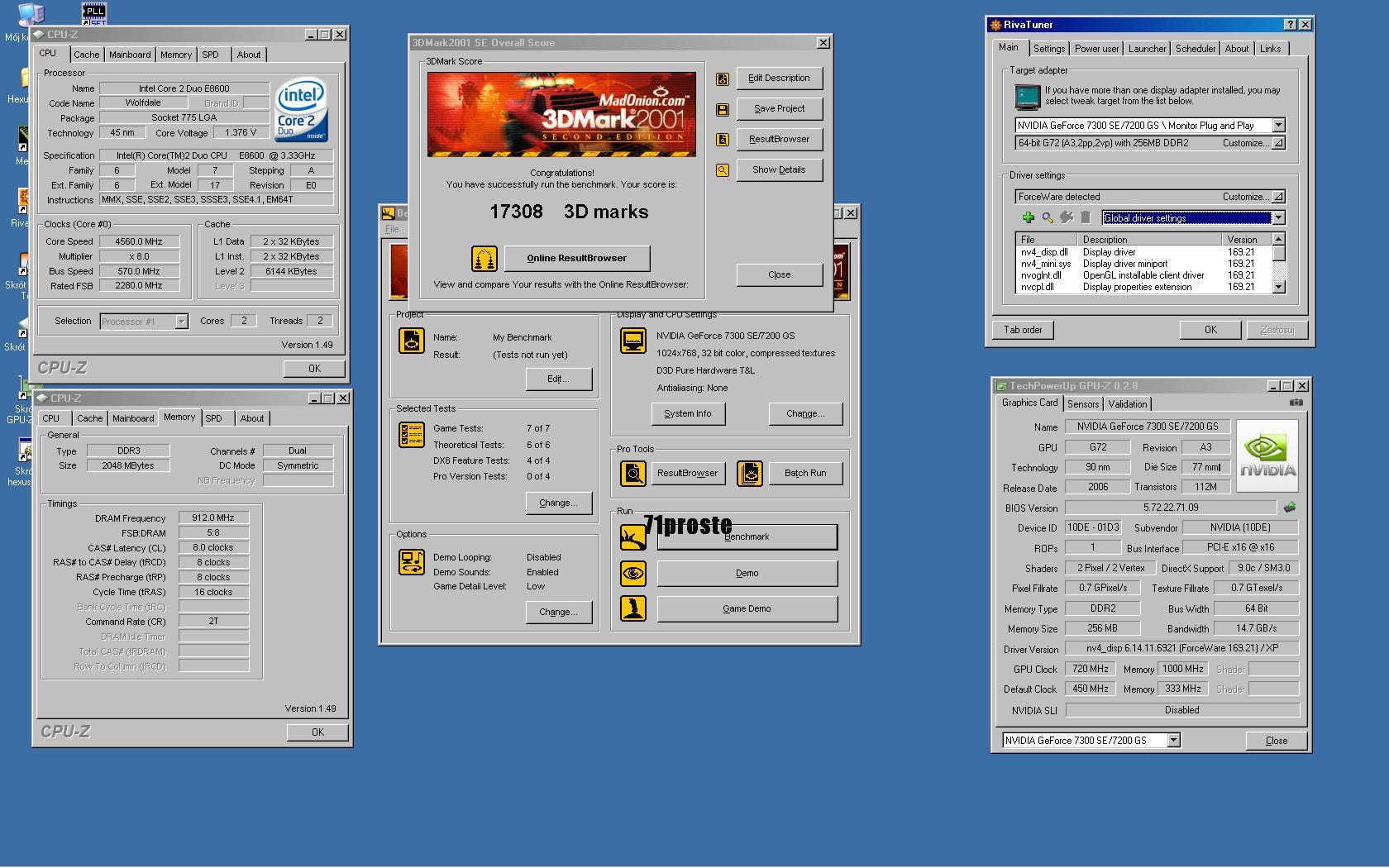Click the ResultBrowser icon in score dialog
The image size is (1389, 868).
click(x=723, y=140)
